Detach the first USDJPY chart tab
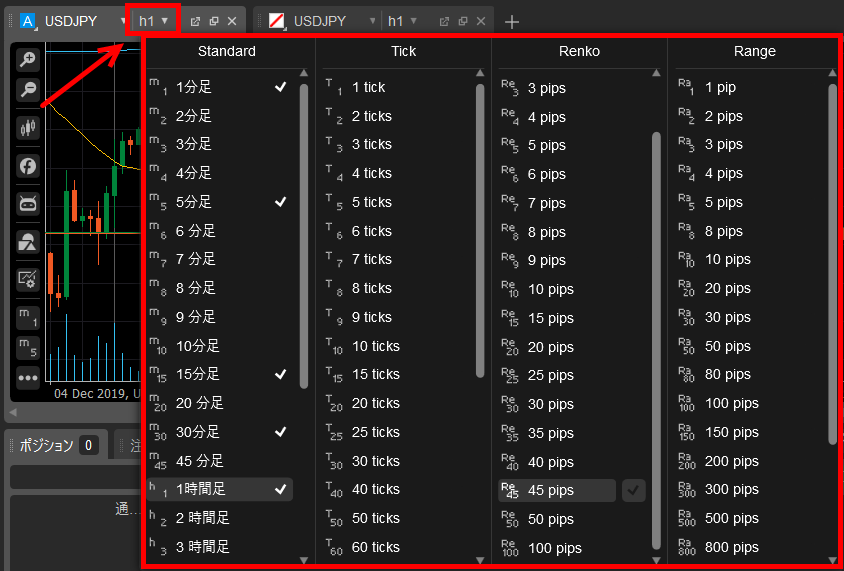844x571 pixels. tap(196, 21)
